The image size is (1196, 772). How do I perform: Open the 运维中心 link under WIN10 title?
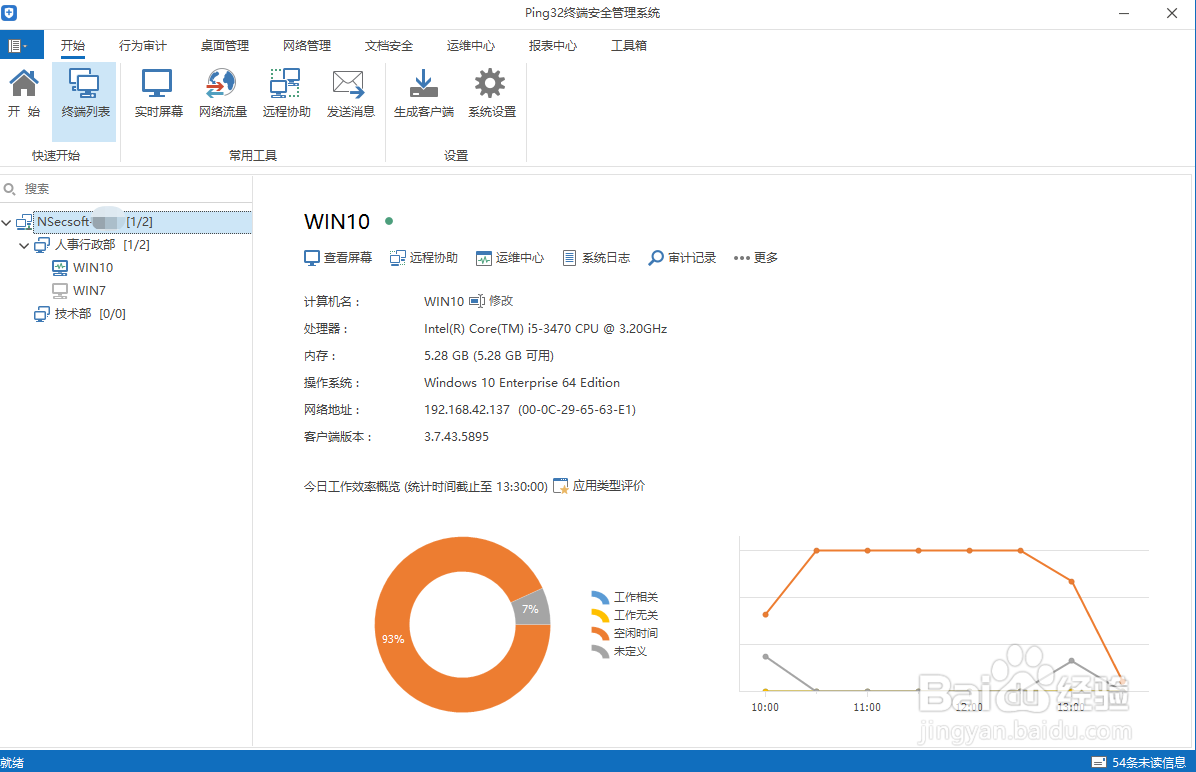510,258
